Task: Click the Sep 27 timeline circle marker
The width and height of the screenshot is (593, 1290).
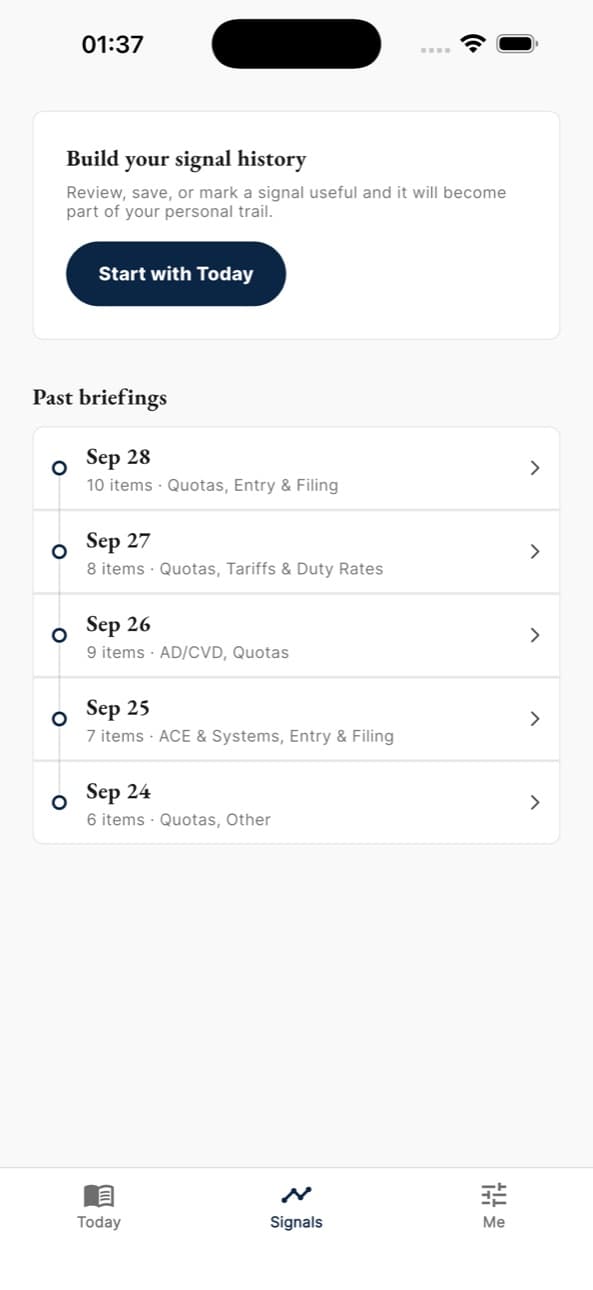Action: pyautogui.click(x=59, y=552)
